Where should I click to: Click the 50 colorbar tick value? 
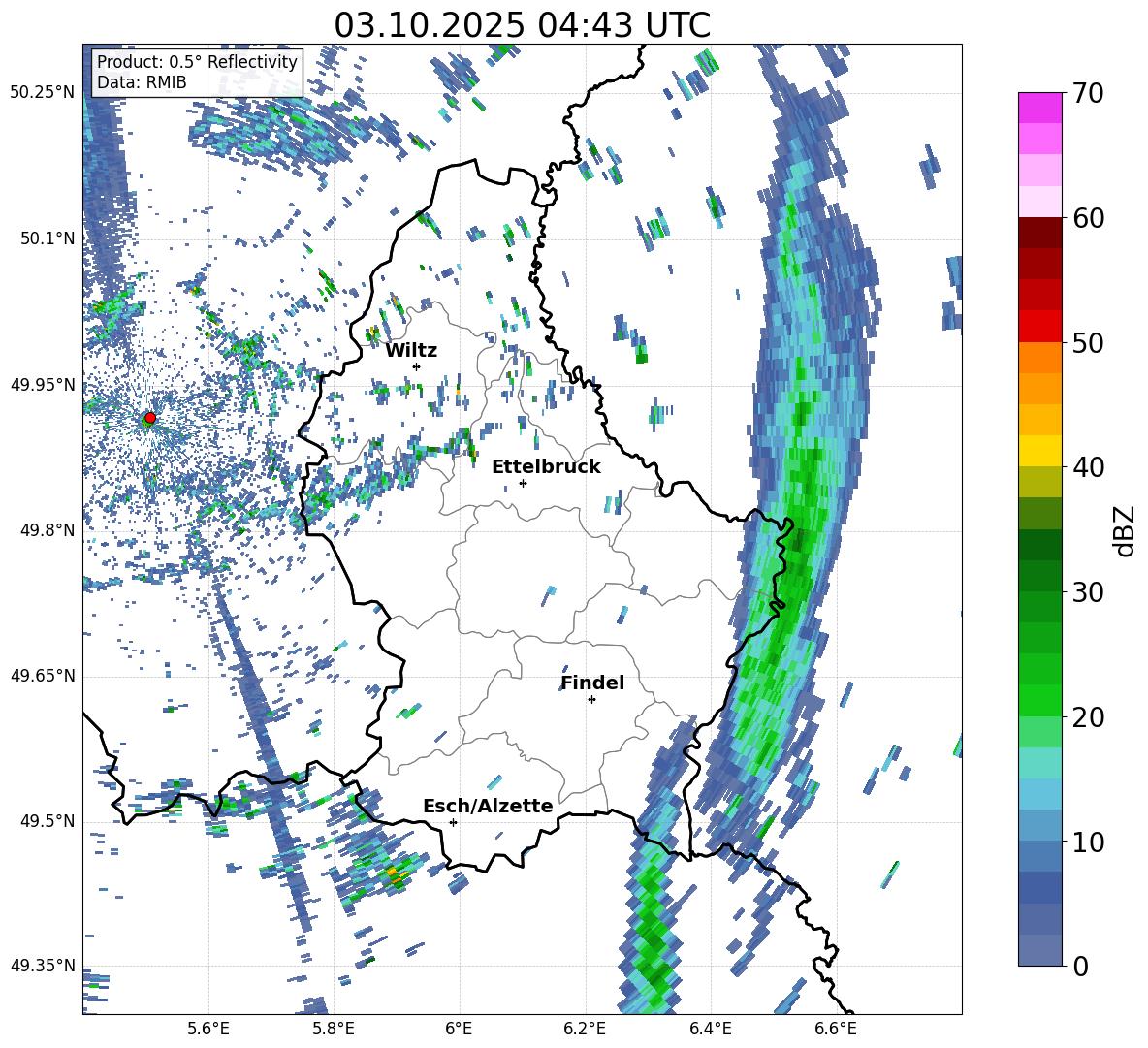pos(1088,342)
